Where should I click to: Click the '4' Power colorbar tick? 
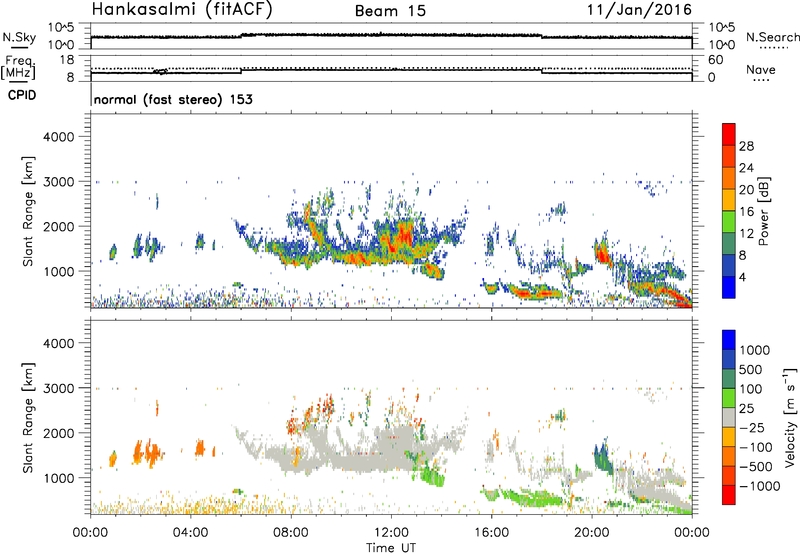click(742, 277)
